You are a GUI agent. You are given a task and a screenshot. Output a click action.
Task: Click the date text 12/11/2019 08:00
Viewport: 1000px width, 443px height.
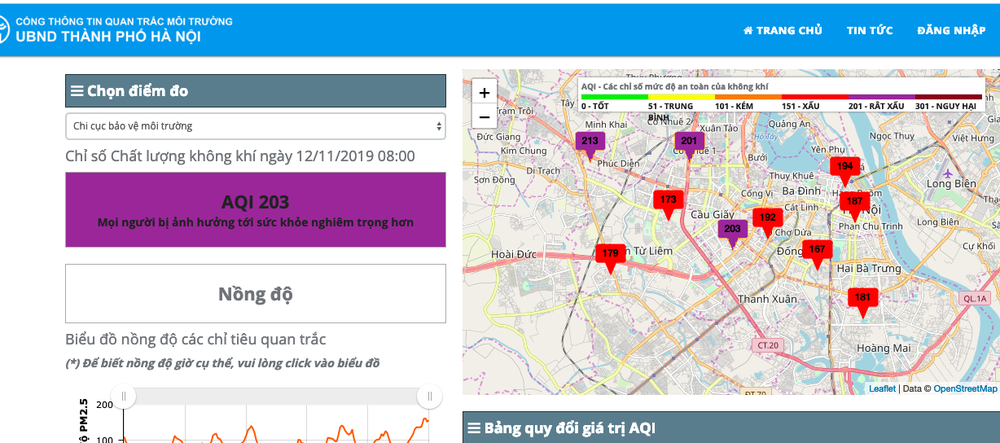(355, 156)
